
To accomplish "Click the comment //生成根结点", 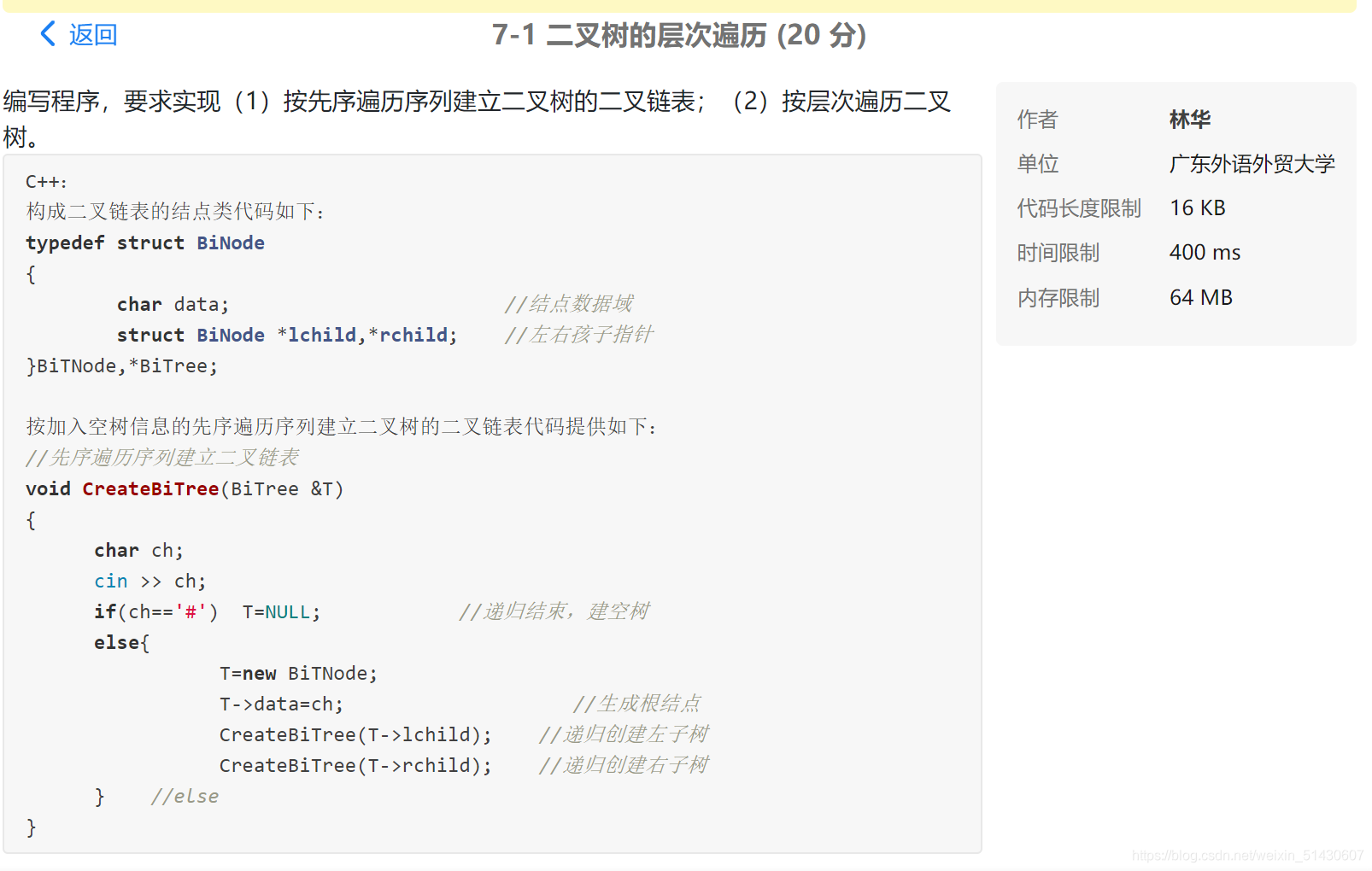I will coord(637,704).
